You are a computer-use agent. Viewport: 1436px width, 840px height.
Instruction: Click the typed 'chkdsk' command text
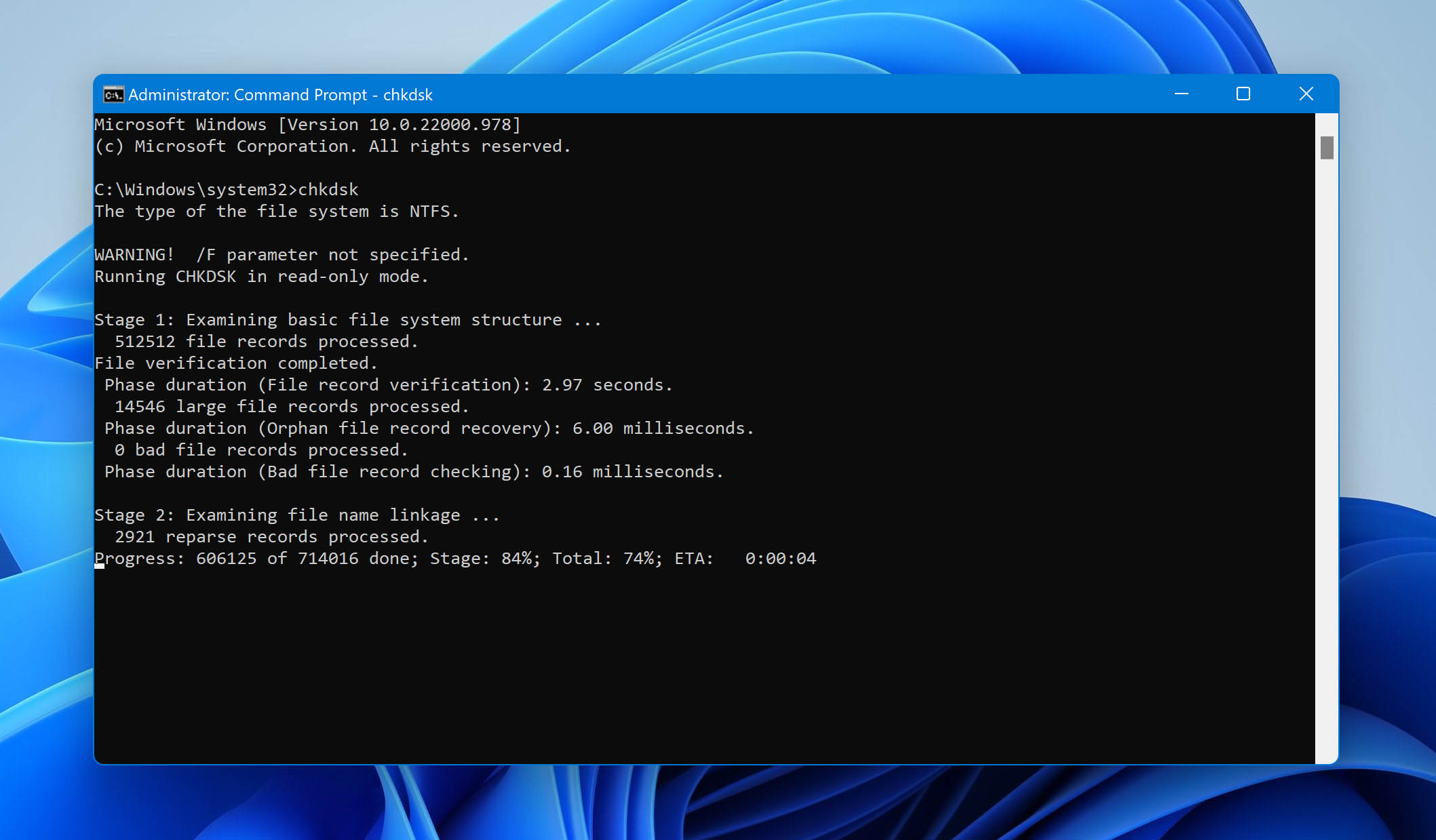click(328, 190)
